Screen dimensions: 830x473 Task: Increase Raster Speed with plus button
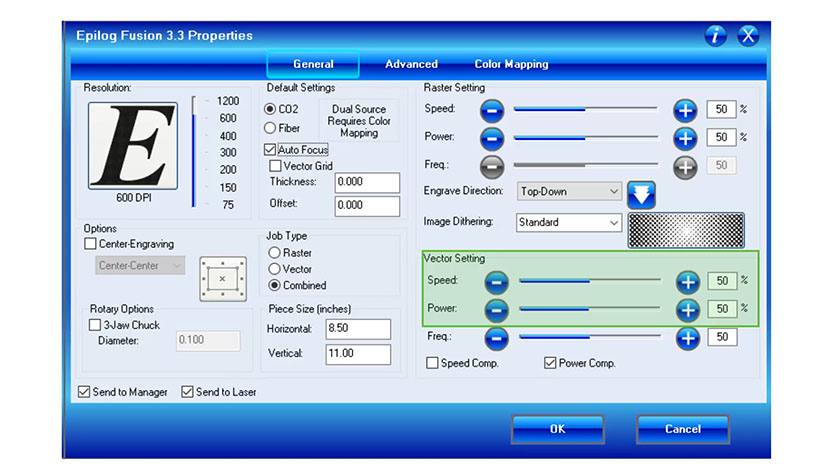pyautogui.click(x=685, y=110)
